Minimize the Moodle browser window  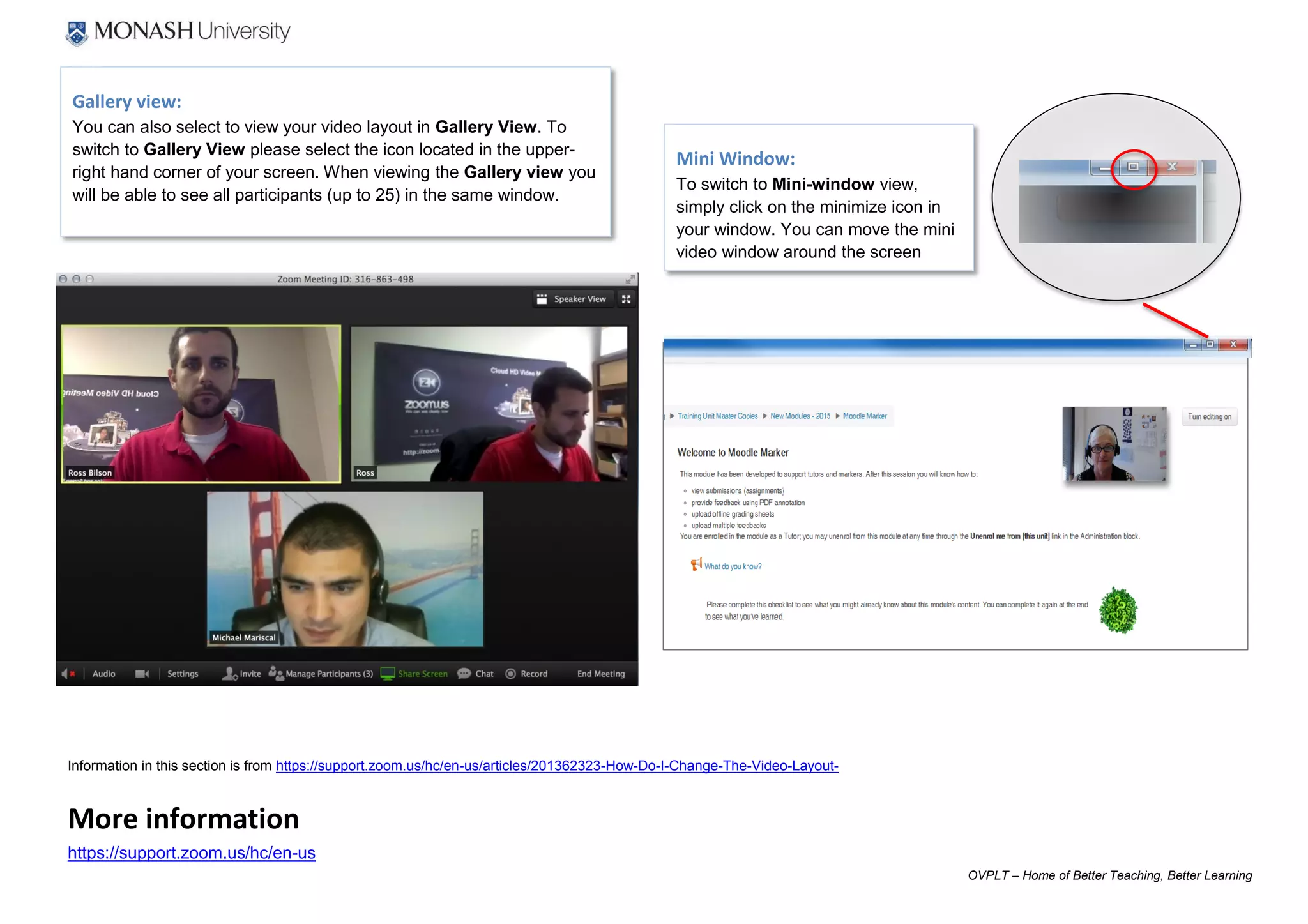click(1192, 345)
